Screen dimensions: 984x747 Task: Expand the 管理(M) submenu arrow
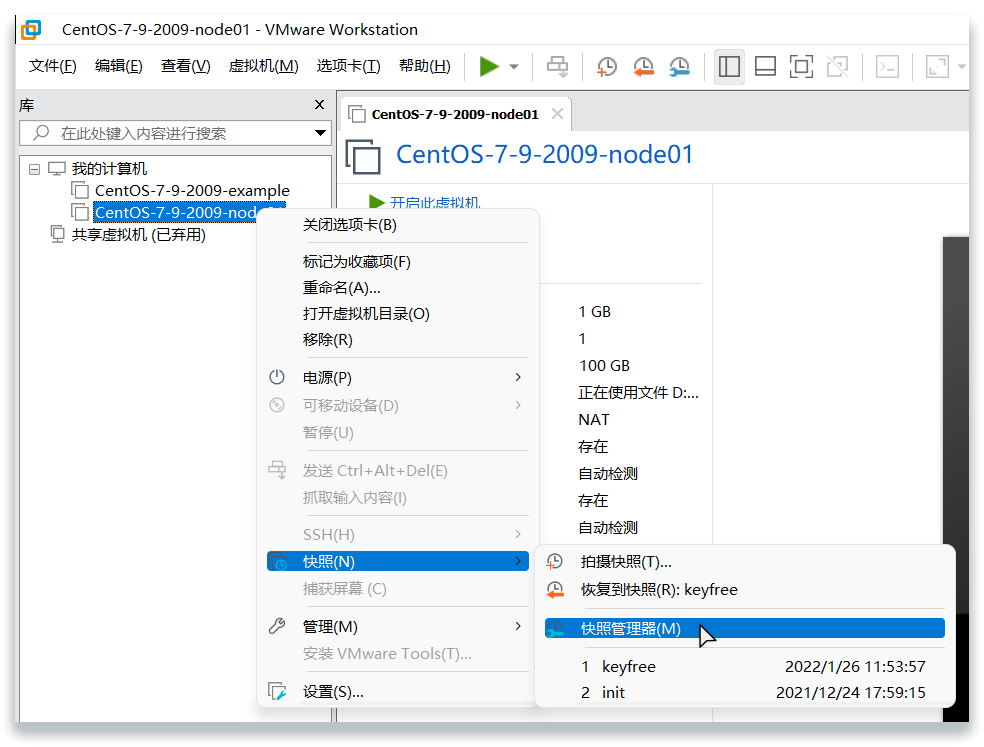[x=518, y=626]
